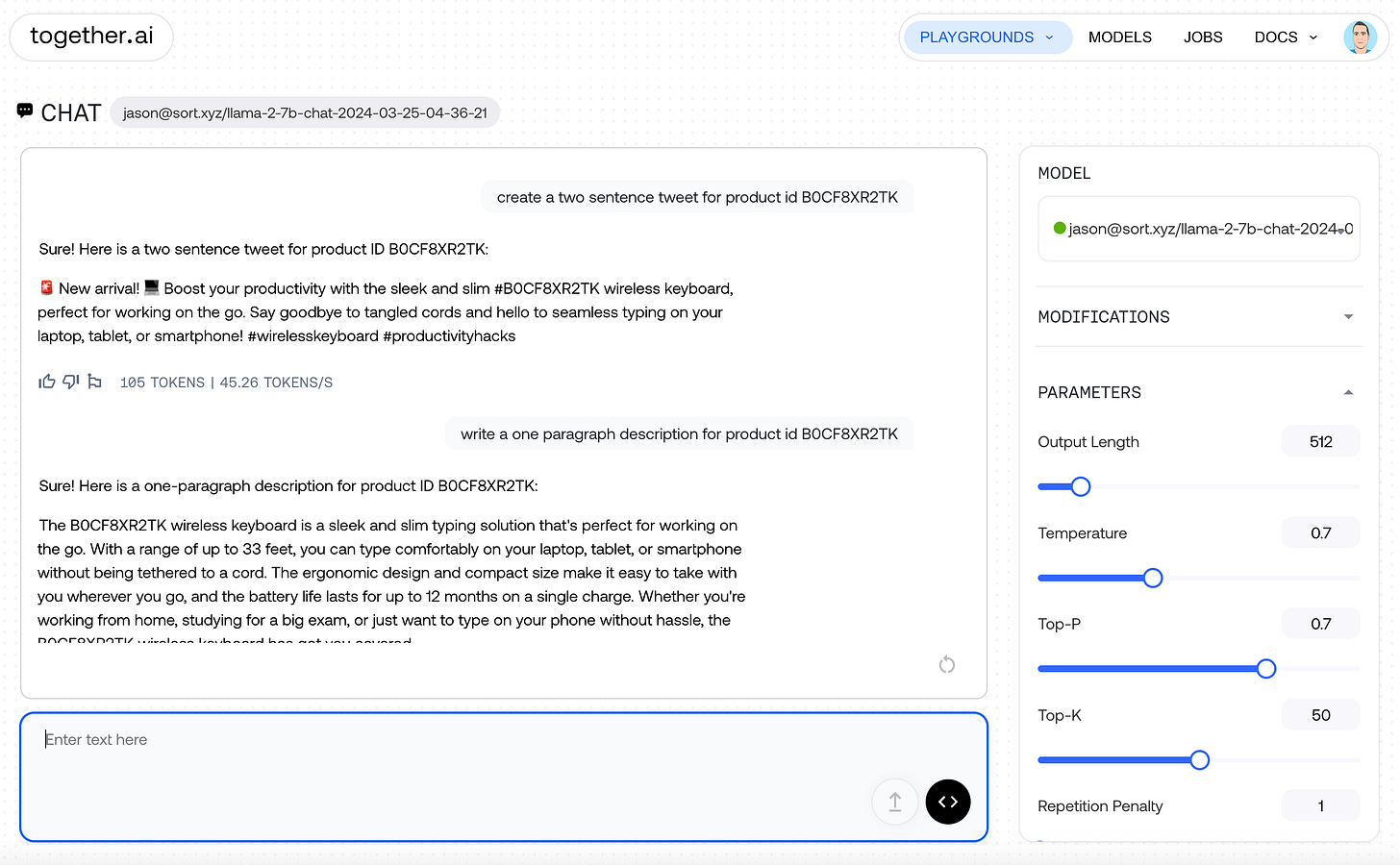Screen dimensions: 1400x865
Task: Adjust the Output Length slider
Action: point(1081,486)
